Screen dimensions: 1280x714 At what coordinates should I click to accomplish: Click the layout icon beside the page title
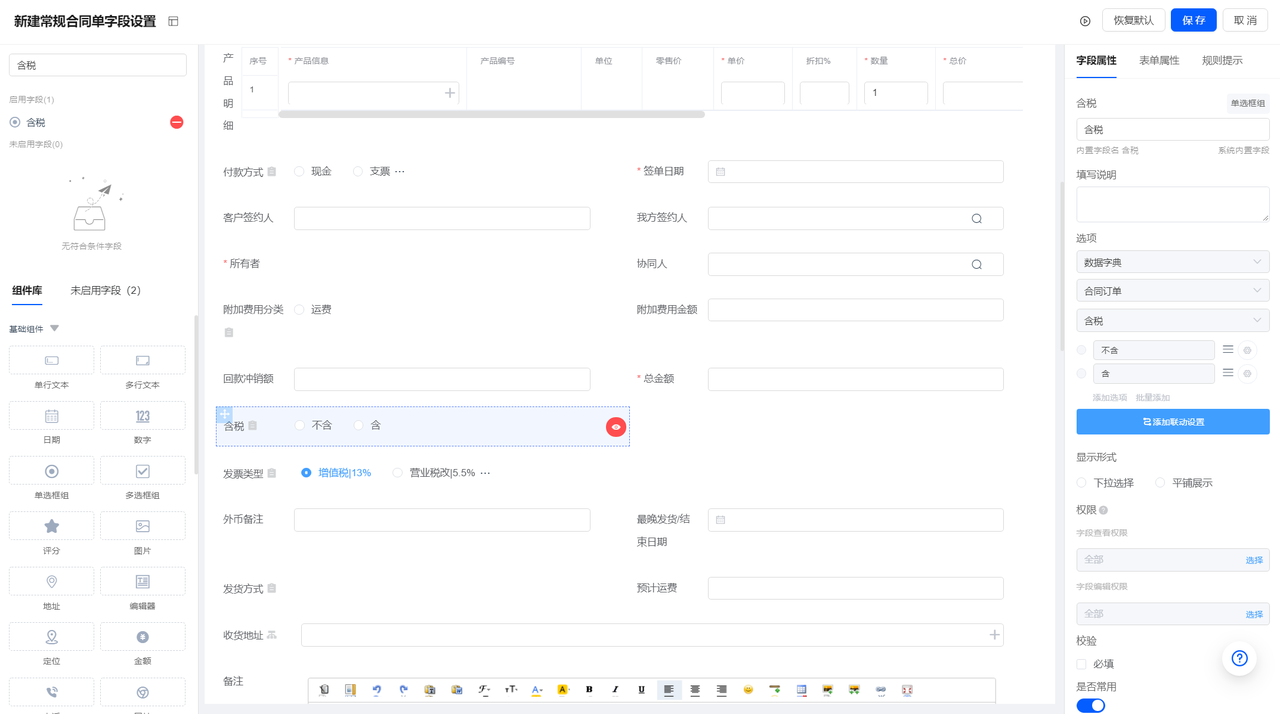[173, 21]
